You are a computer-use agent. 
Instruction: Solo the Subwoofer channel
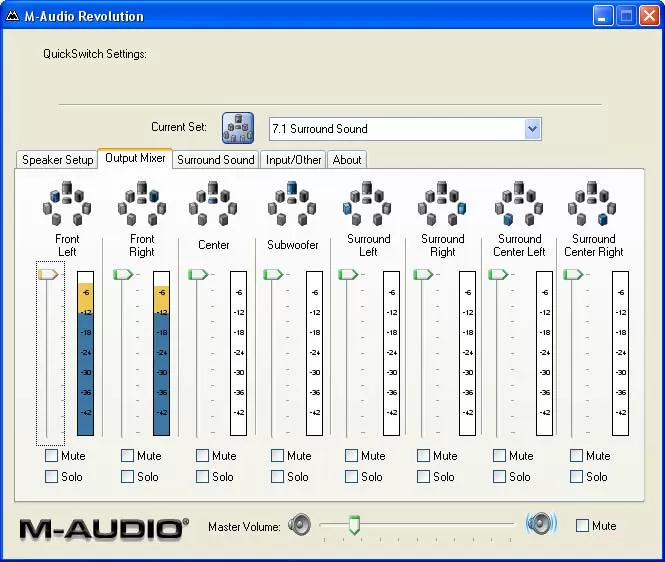(277, 476)
